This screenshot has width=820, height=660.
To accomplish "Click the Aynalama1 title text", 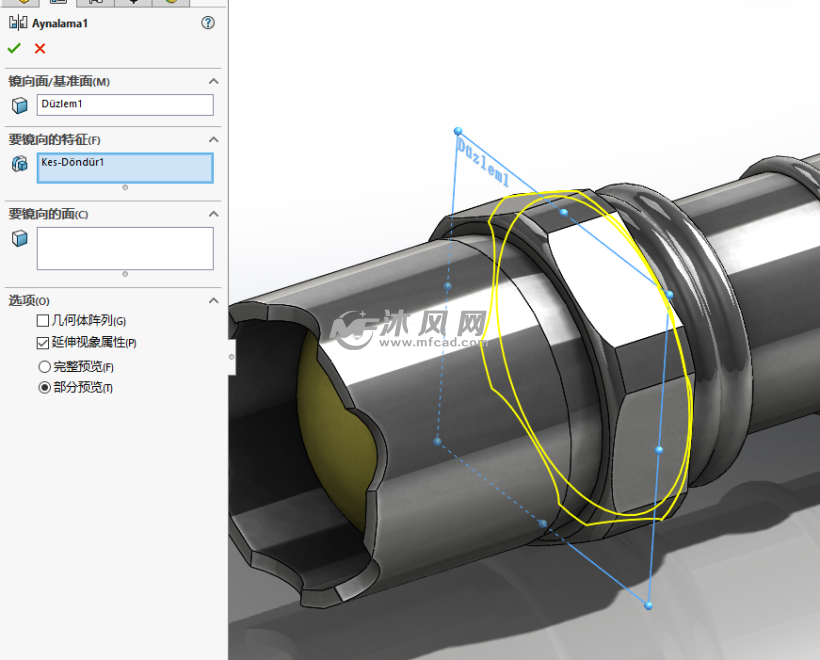I will click(60, 24).
